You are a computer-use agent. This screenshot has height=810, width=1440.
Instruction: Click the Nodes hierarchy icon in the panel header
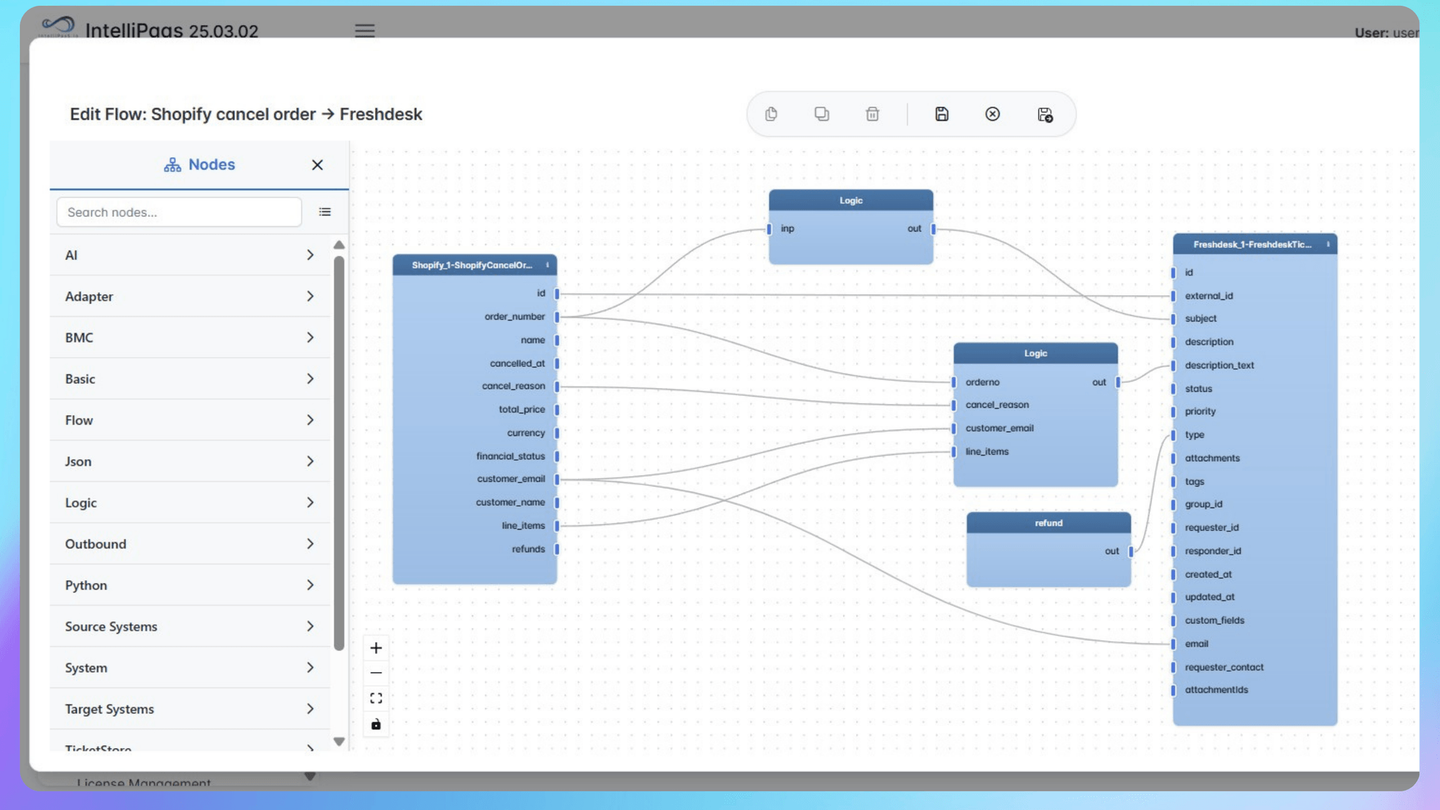pyautogui.click(x=172, y=165)
